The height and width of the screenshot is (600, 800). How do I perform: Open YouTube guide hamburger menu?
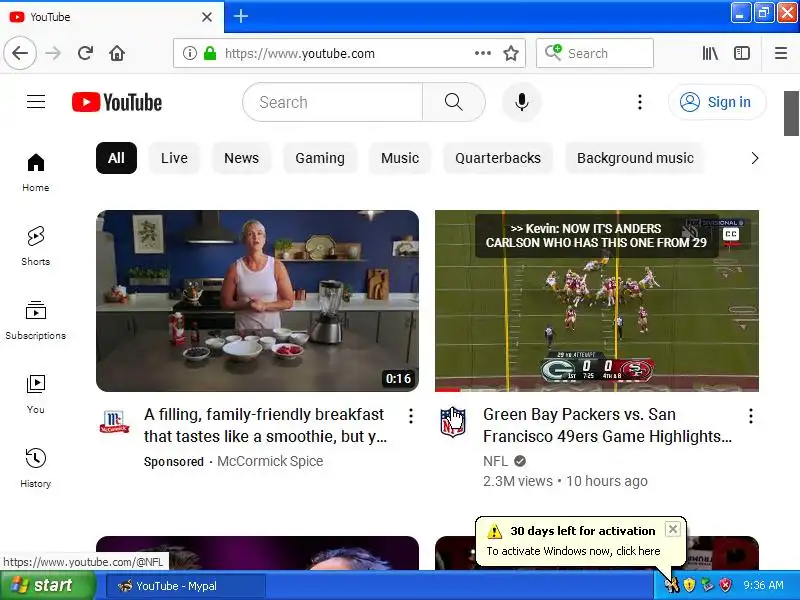[36, 102]
